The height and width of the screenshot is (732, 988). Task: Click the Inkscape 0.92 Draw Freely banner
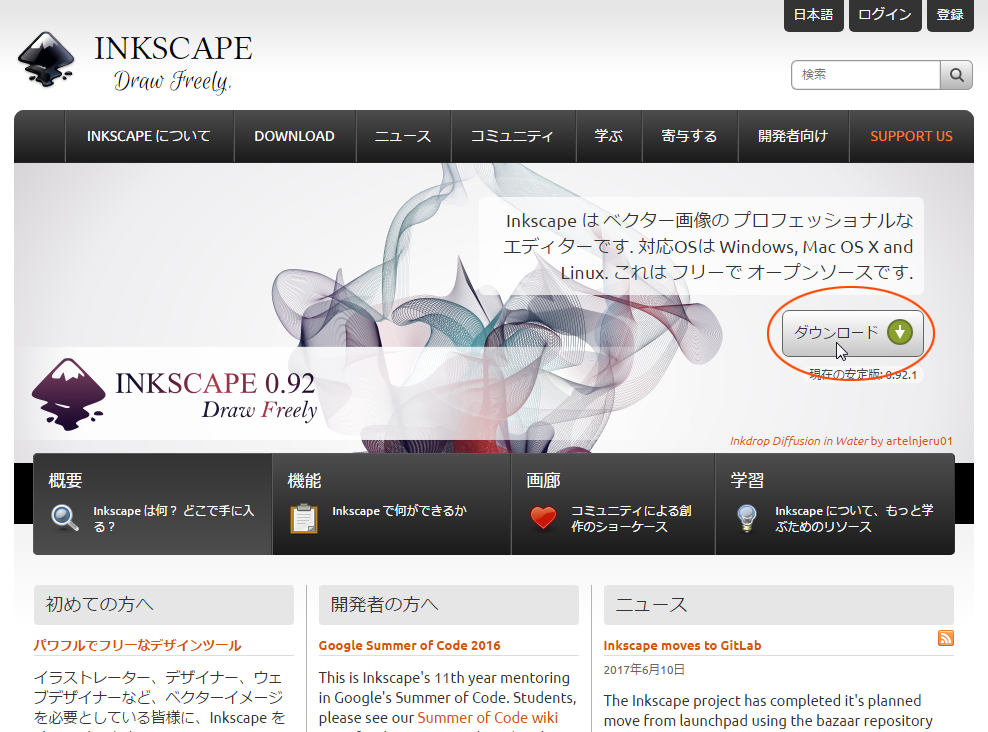(175, 394)
